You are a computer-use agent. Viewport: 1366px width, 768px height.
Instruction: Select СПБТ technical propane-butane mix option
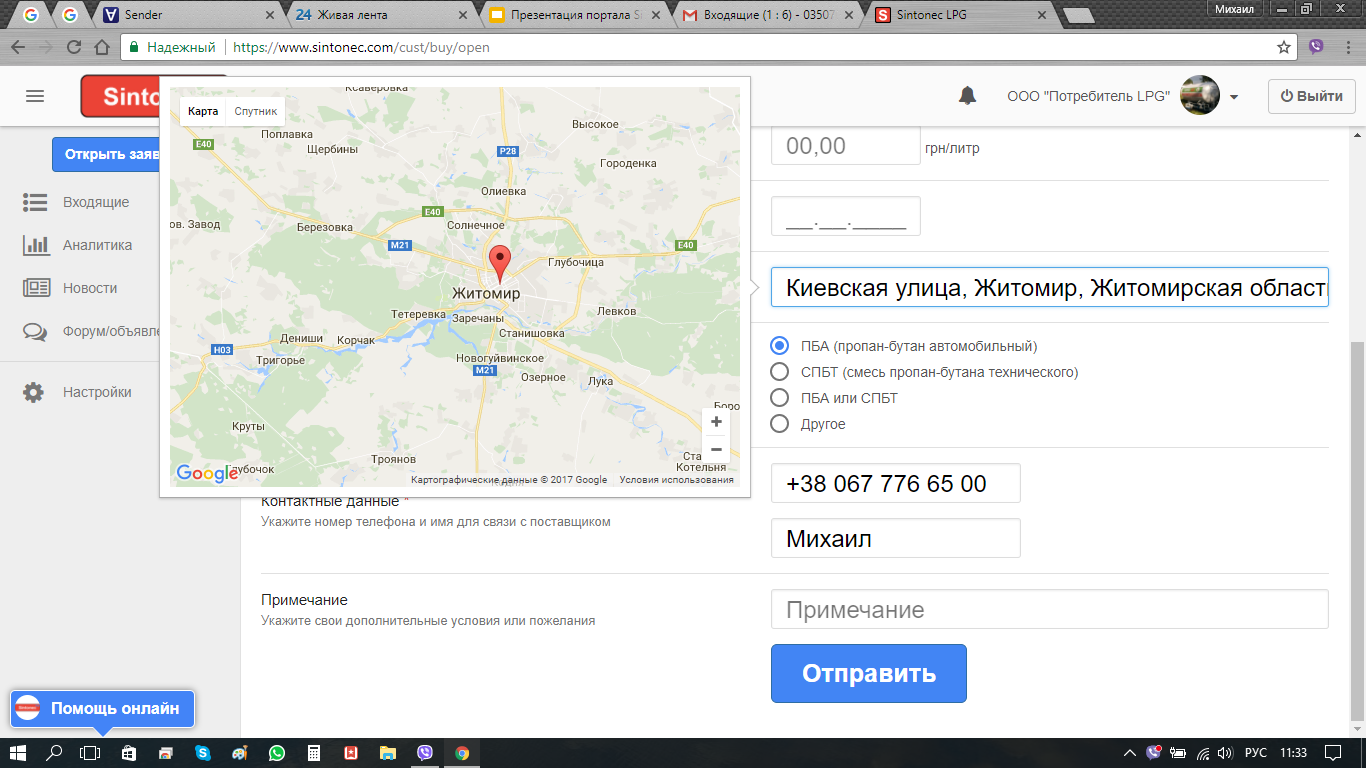780,372
